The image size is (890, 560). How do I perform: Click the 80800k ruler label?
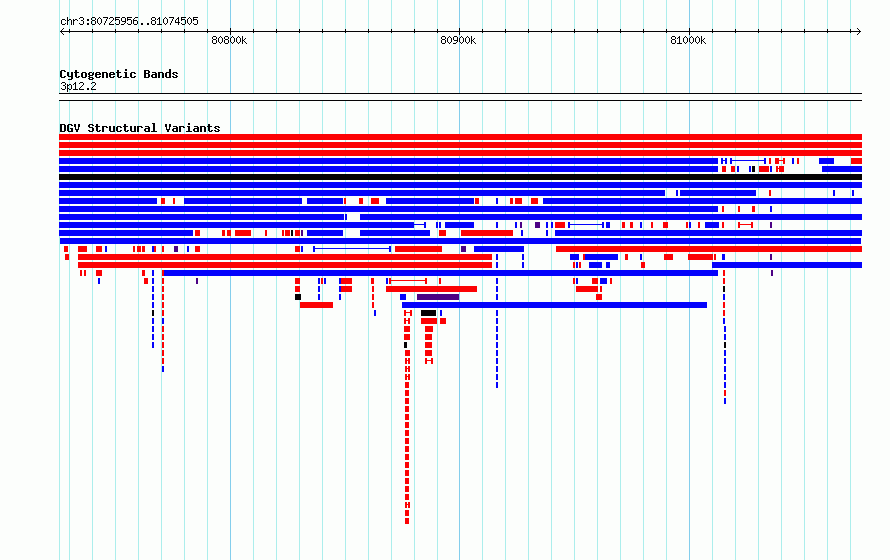(x=229, y=40)
